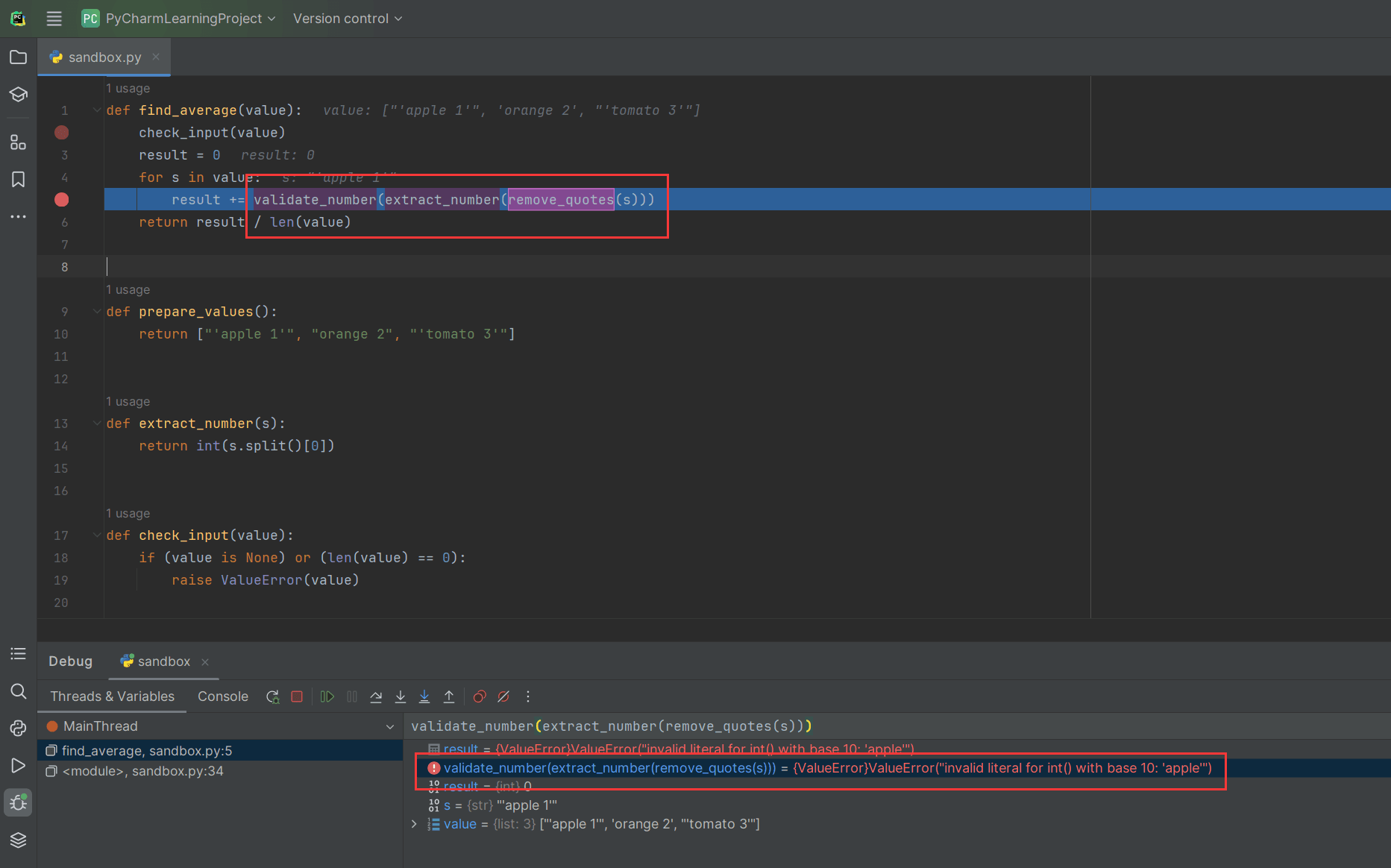Toggle breakpoint on line 2

tap(62, 133)
